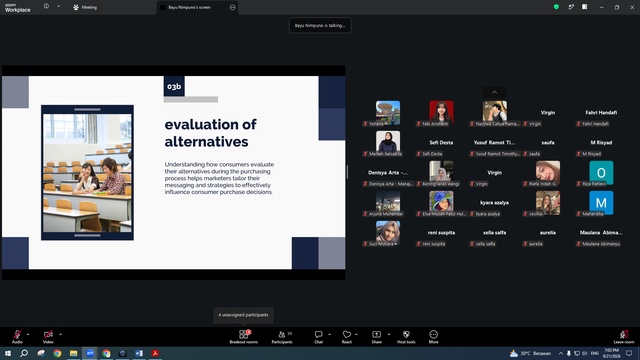This screenshot has width=640, height=360.
Task: Expand chat options arrow
Action: pyautogui.click(x=329, y=334)
